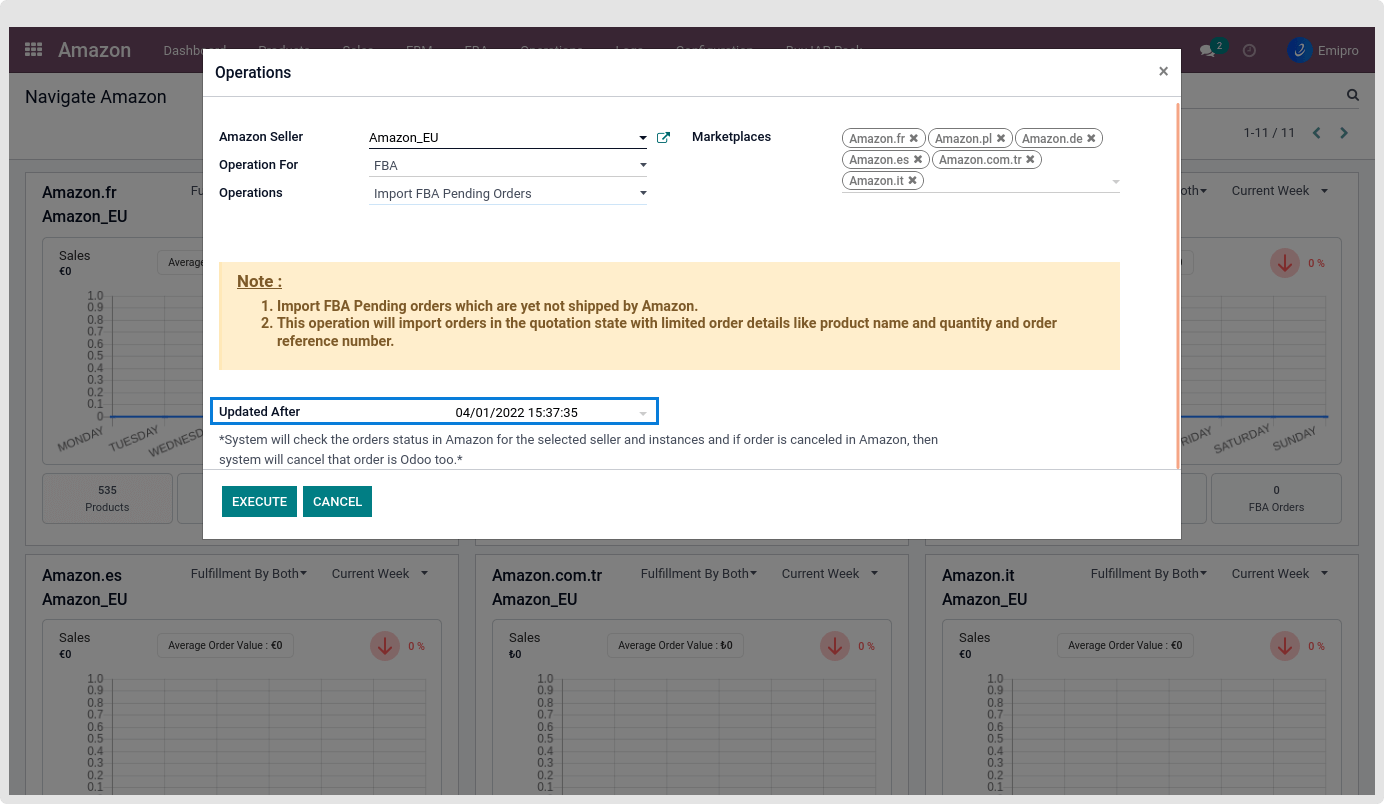Remove the Amazon.pl marketplace tag
Image resolution: width=1384 pixels, height=804 pixels.
pos(1001,139)
